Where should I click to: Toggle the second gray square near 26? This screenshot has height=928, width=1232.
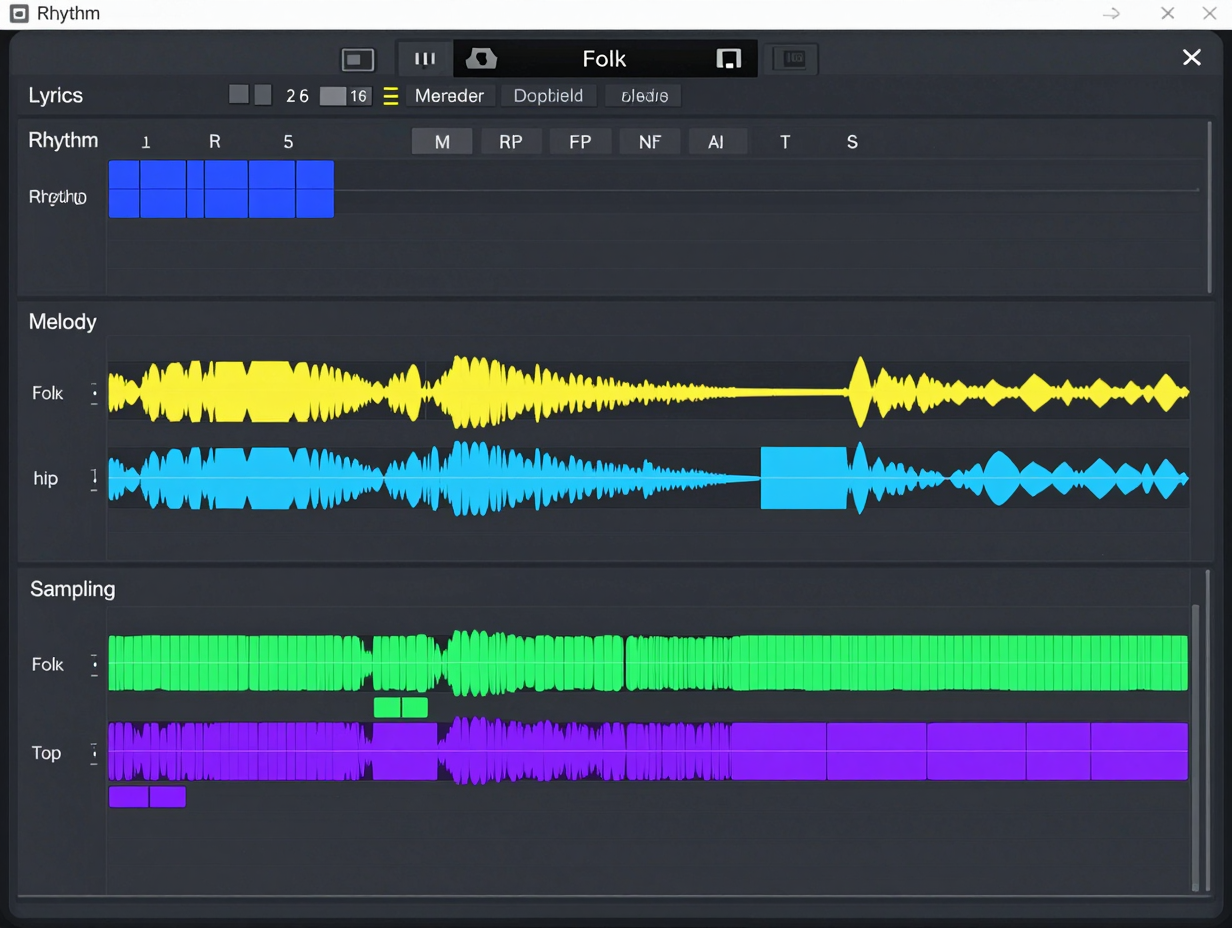(263, 95)
